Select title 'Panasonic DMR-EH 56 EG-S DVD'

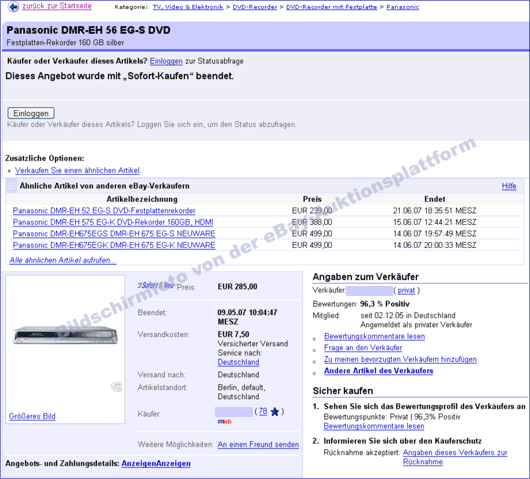click(x=88, y=30)
